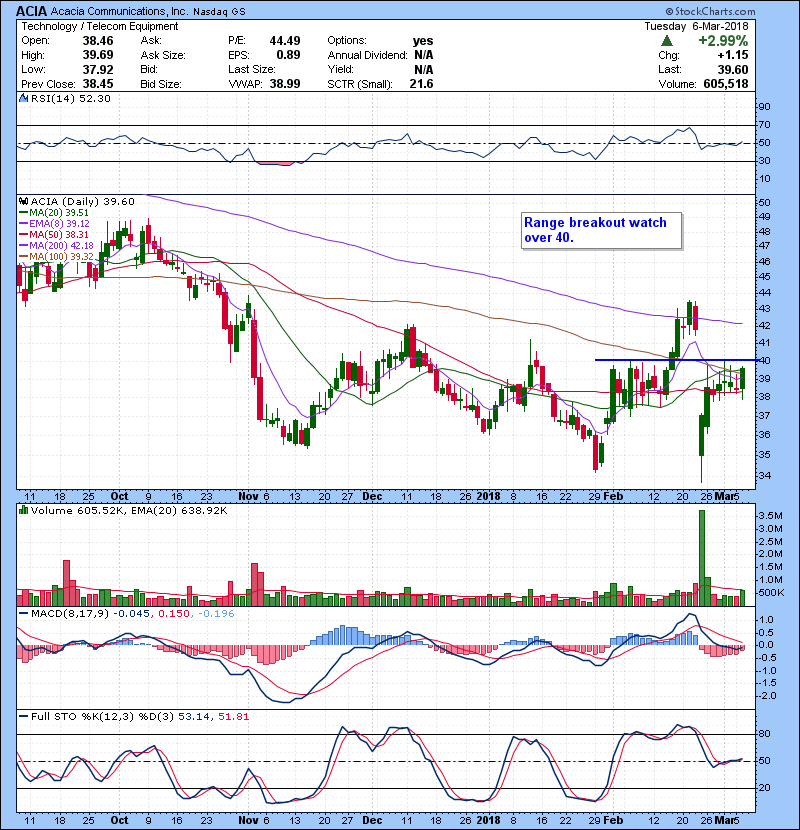Click the EPS value 0.89
The height and width of the screenshot is (830, 800).
(288, 55)
